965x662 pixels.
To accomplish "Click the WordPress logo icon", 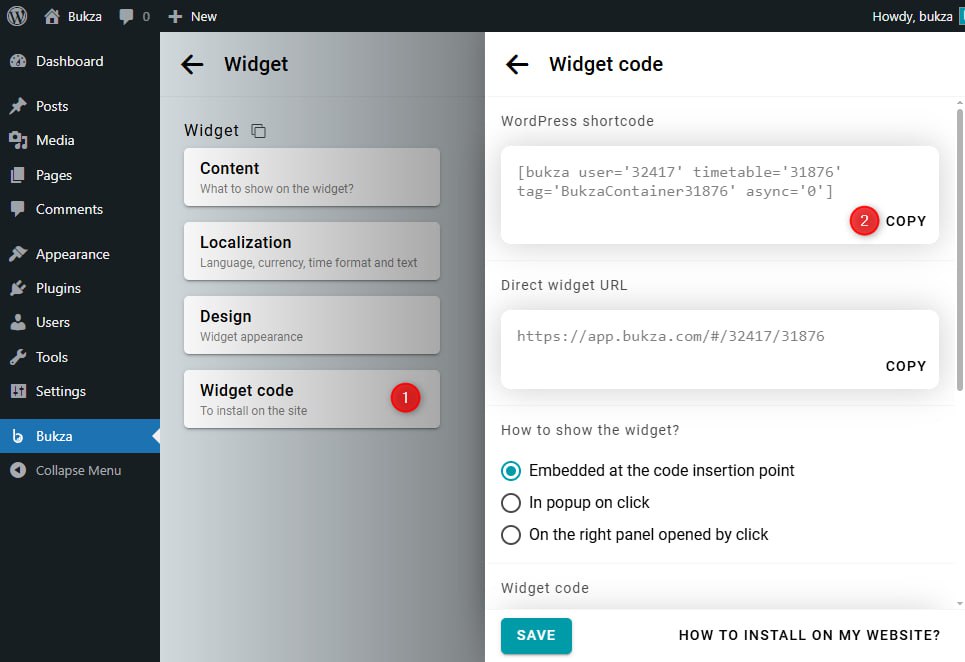I will click(x=17, y=16).
